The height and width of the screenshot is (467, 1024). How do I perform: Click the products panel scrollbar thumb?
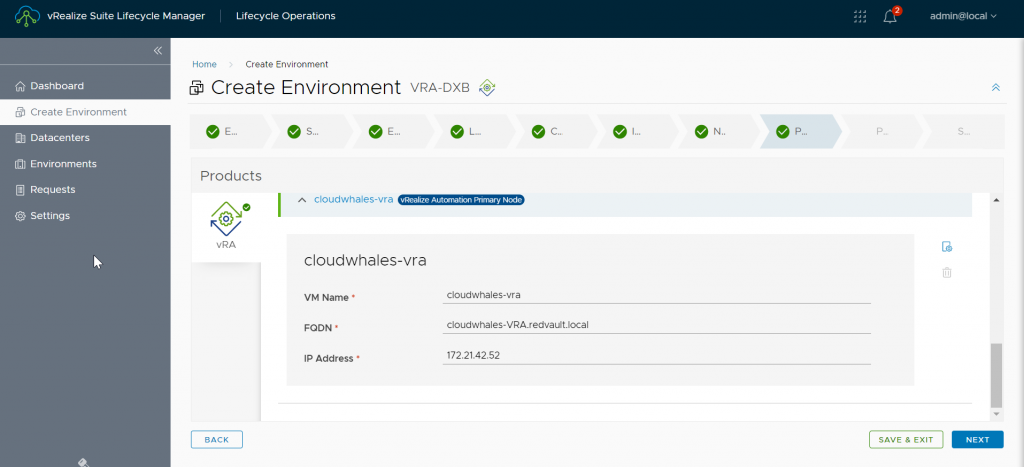tap(995, 376)
